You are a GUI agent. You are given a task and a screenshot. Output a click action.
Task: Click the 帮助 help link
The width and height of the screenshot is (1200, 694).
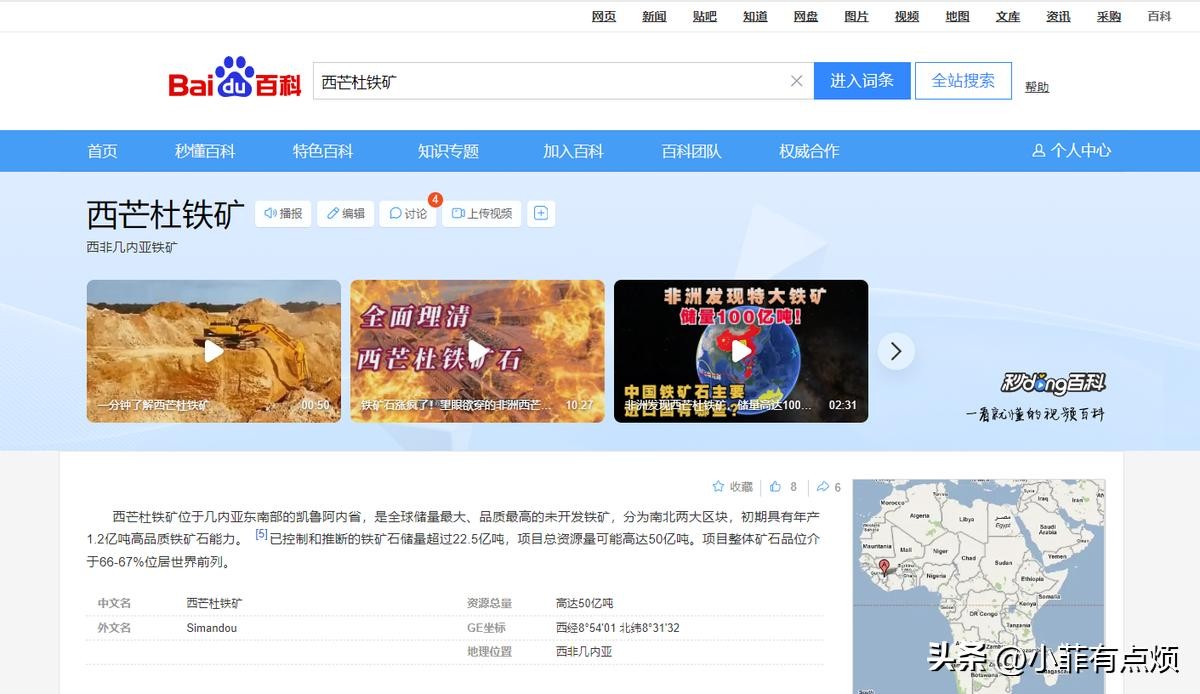tap(1037, 87)
